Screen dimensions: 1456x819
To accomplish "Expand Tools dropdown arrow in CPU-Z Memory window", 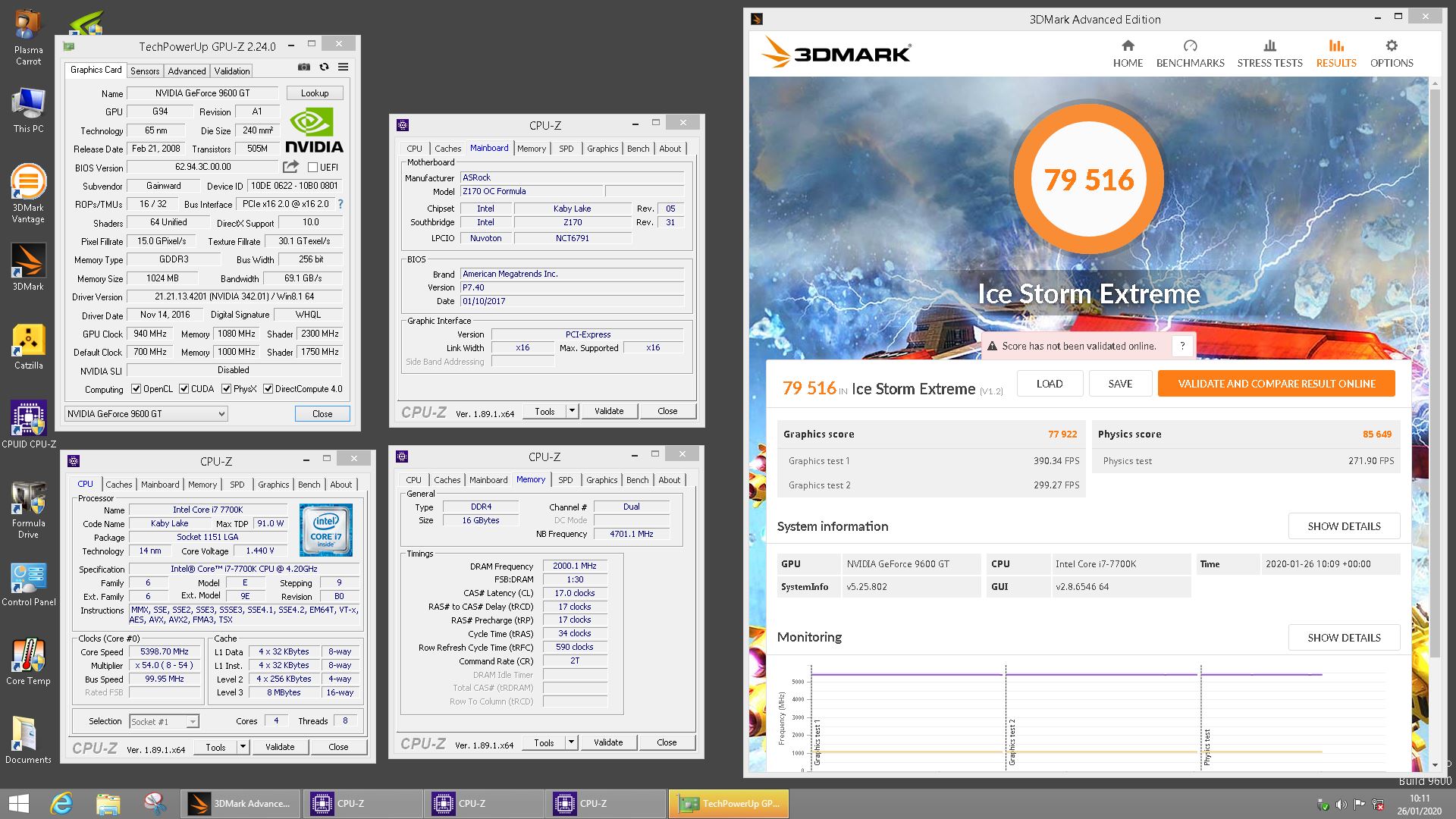I will click(x=571, y=742).
